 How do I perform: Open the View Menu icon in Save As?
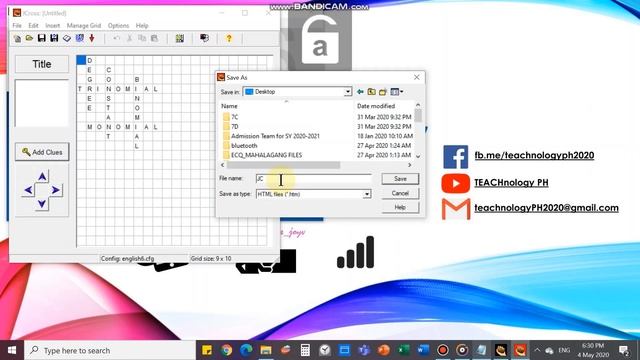(x=396, y=92)
